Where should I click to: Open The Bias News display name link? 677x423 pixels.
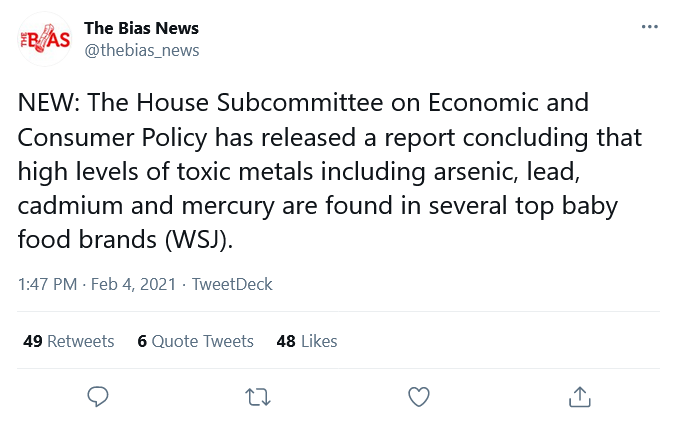(142, 28)
